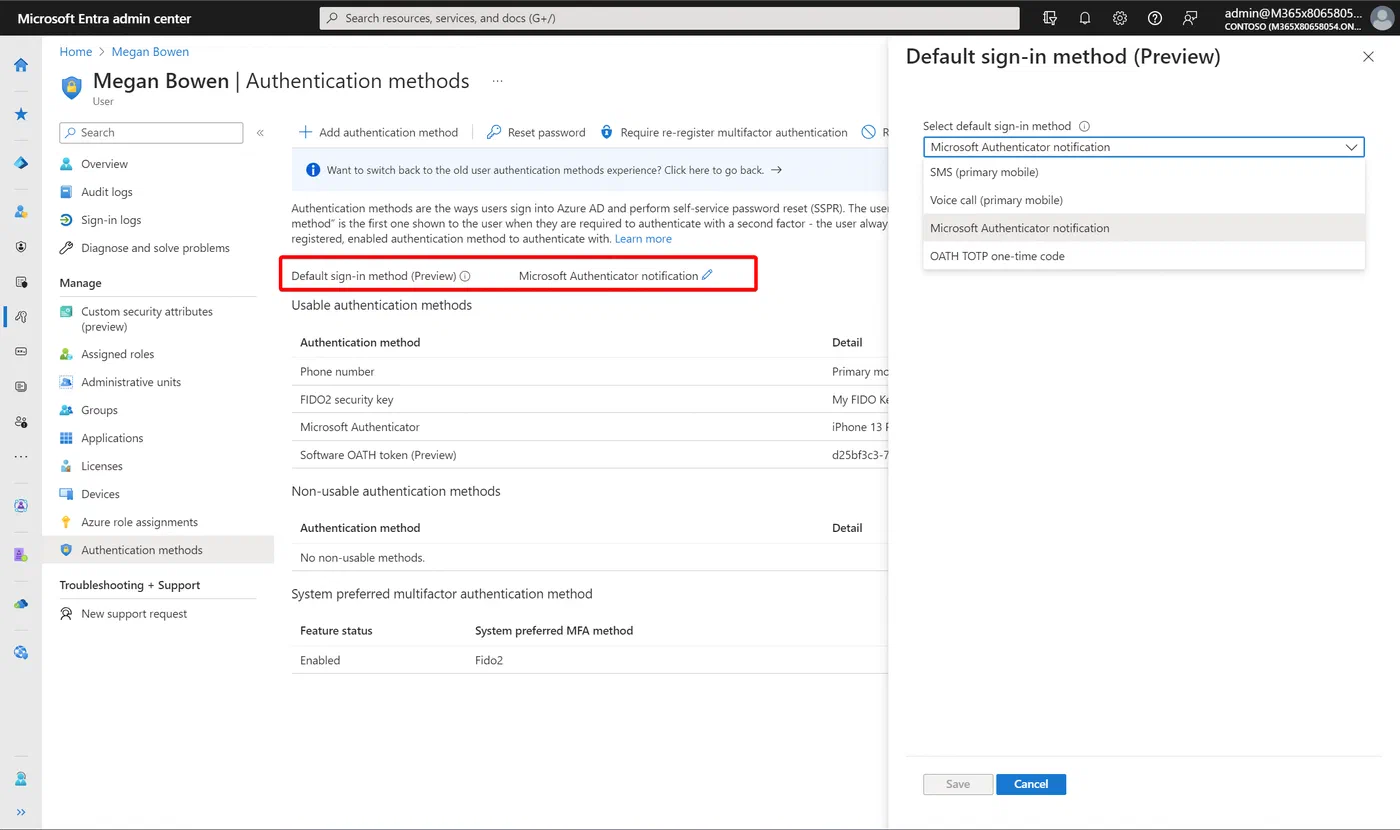
Task: Click the Fido2 system preferred MFA value
Action: (x=489, y=660)
